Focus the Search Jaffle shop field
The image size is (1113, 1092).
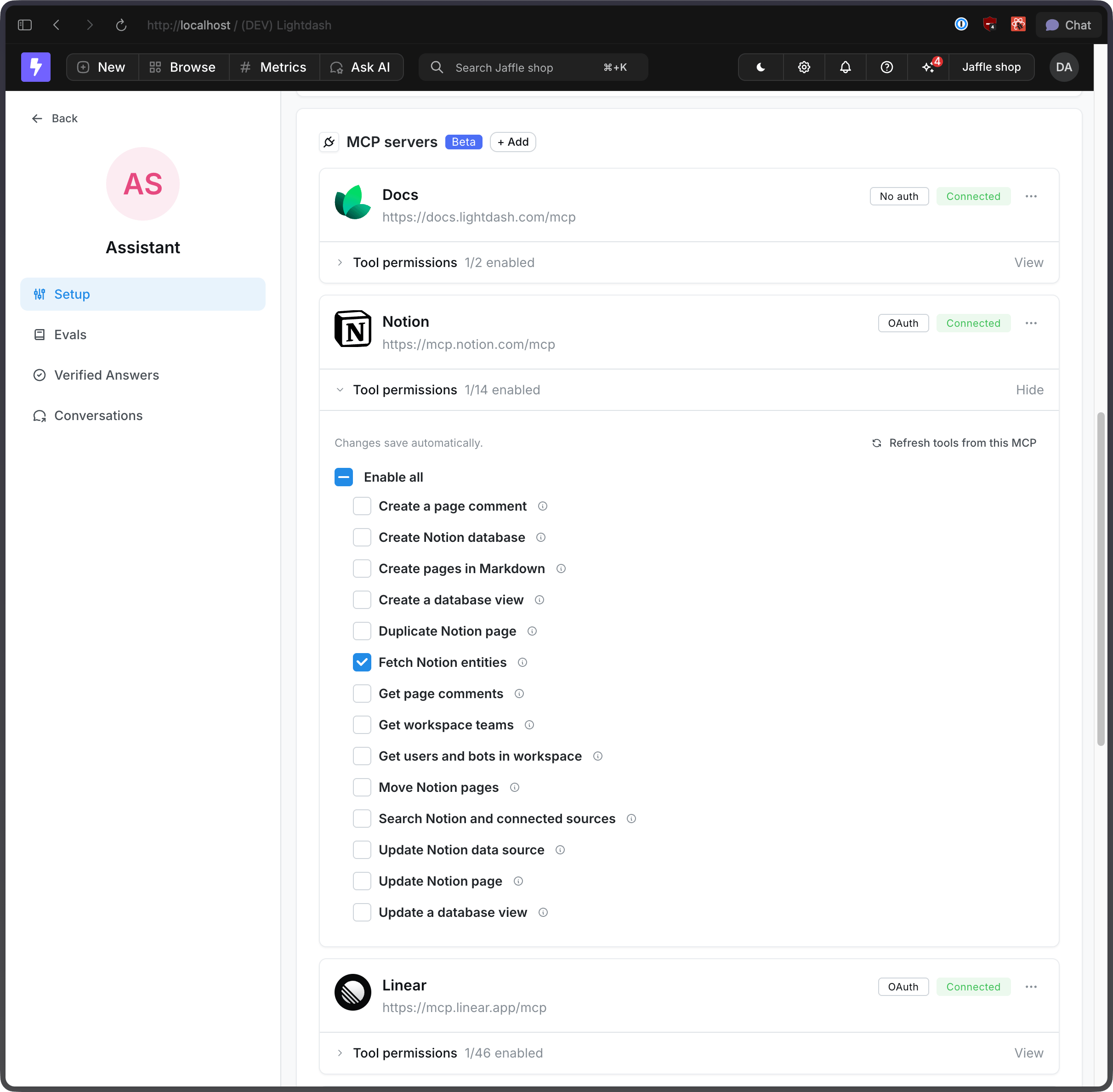(x=533, y=67)
